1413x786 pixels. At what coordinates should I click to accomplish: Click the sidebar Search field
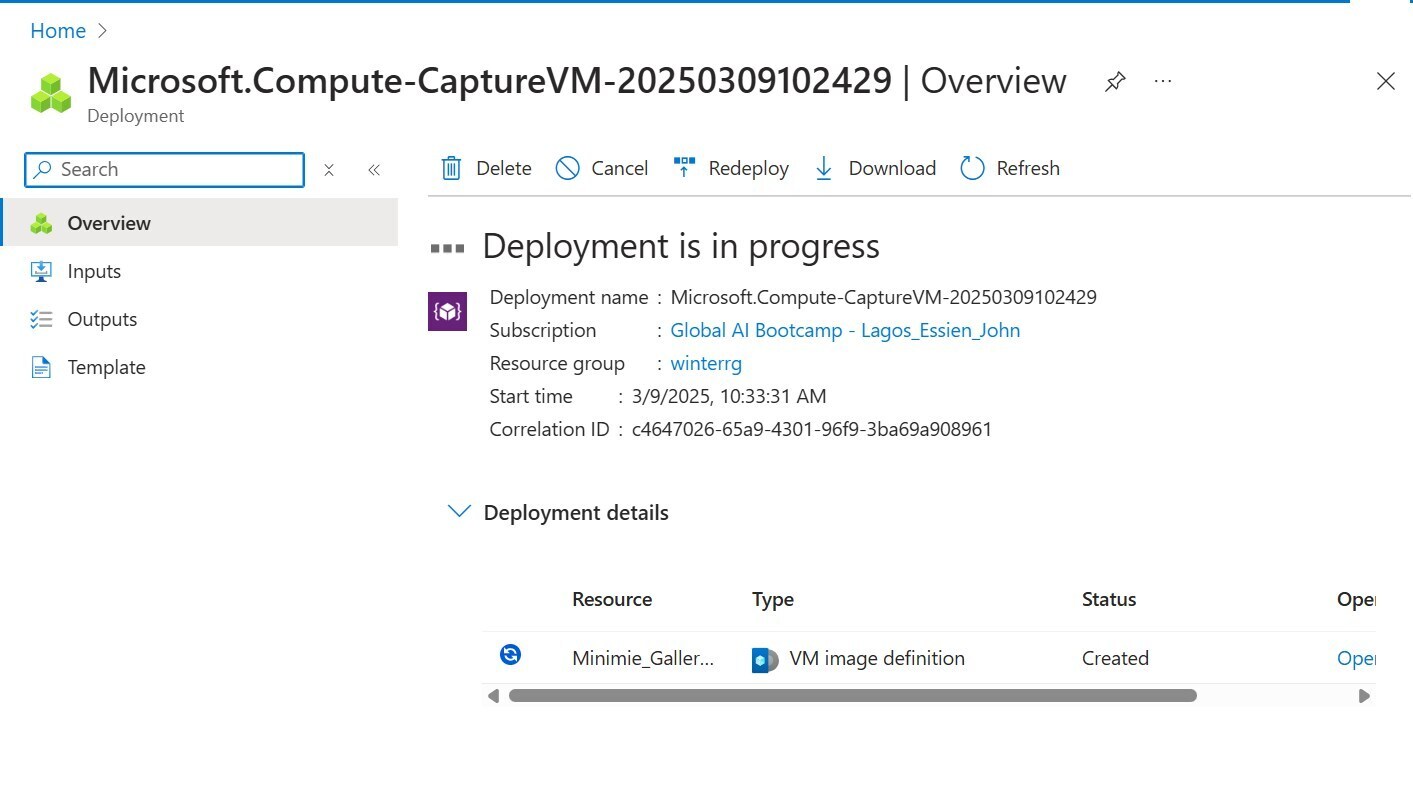pos(164,170)
